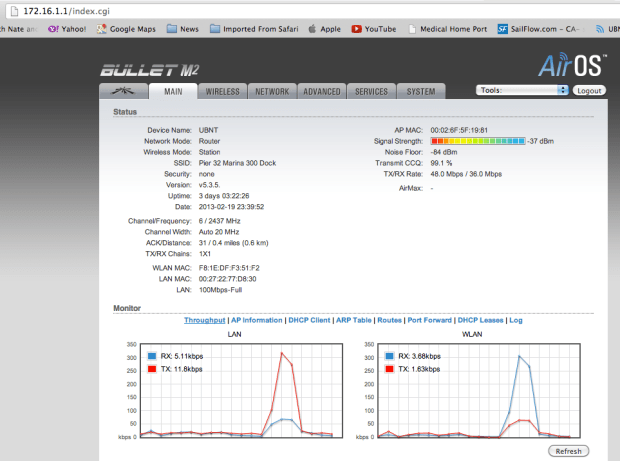The image size is (620, 461).
Task: Select the AP MAC address 00:02:6F:5F:19:81
Action: click(459, 130)
